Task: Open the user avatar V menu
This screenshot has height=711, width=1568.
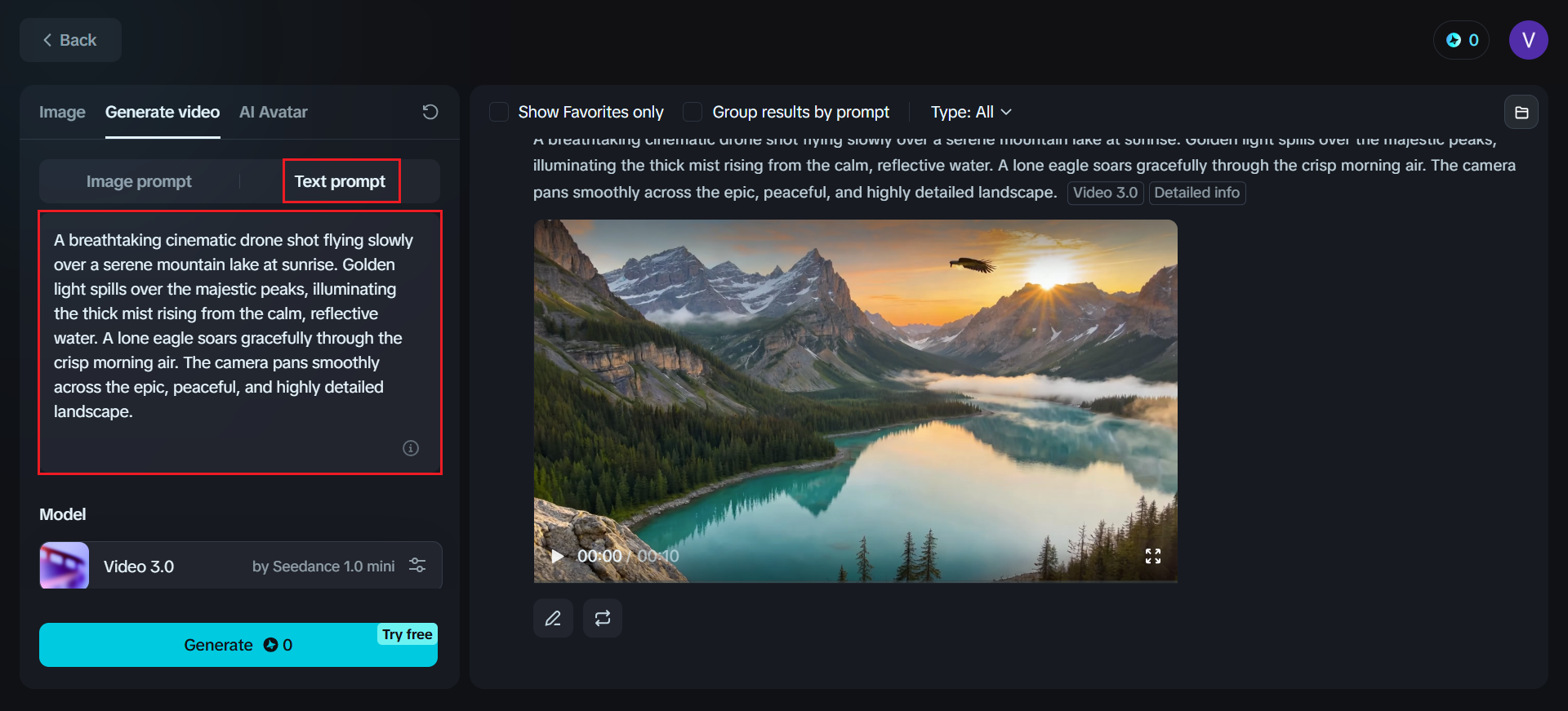Action: (x=1529, y=40)
